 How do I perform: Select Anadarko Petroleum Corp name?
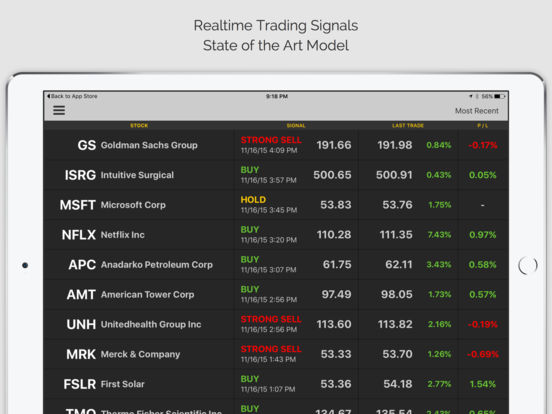click(157, 265)
